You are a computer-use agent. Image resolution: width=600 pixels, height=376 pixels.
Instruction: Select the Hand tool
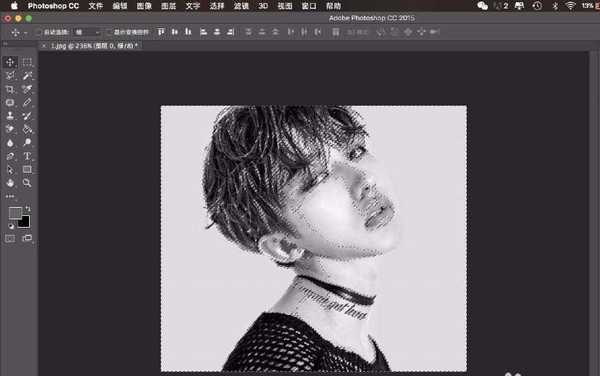pos(10,183)
